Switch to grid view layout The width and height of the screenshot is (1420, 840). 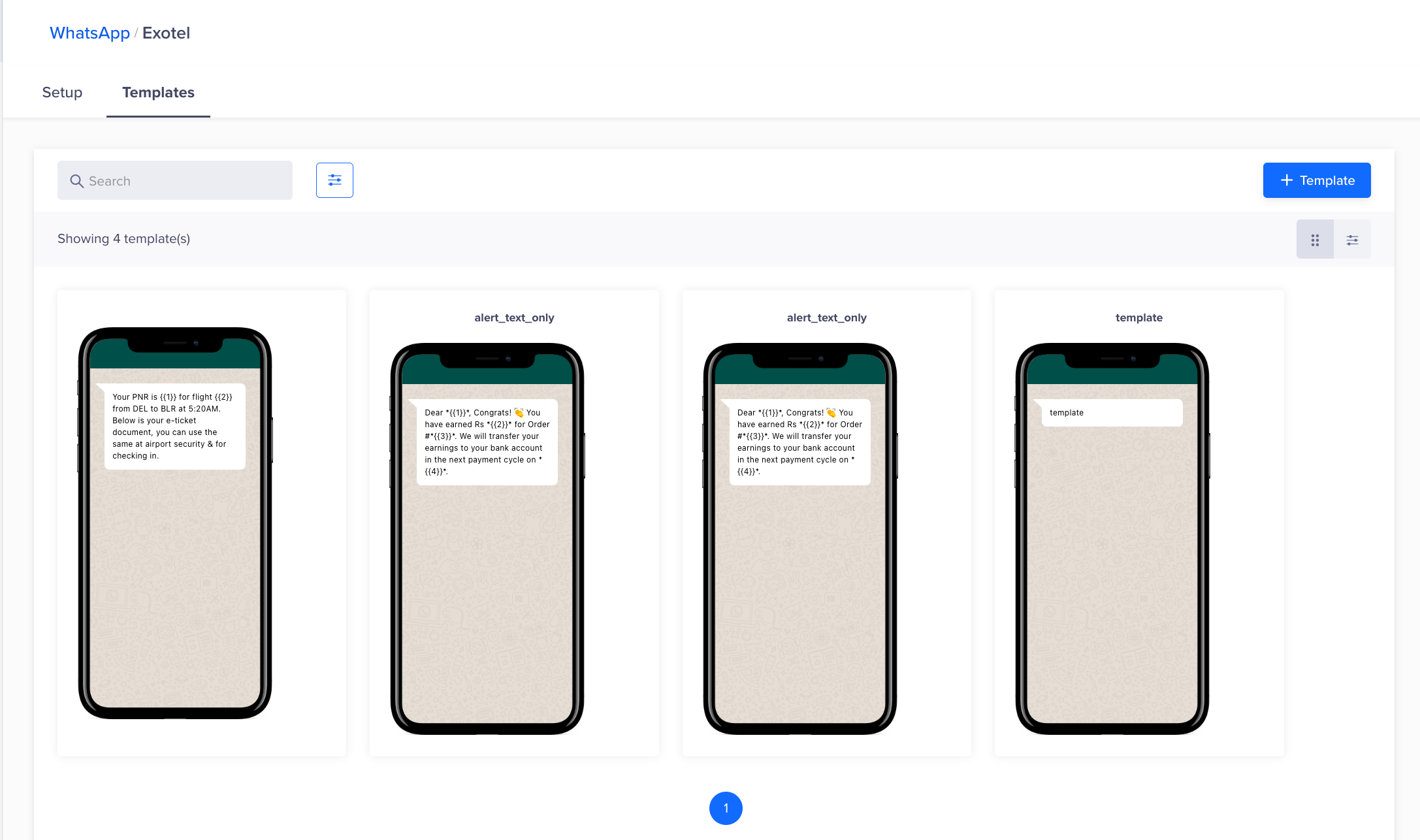1315,240
